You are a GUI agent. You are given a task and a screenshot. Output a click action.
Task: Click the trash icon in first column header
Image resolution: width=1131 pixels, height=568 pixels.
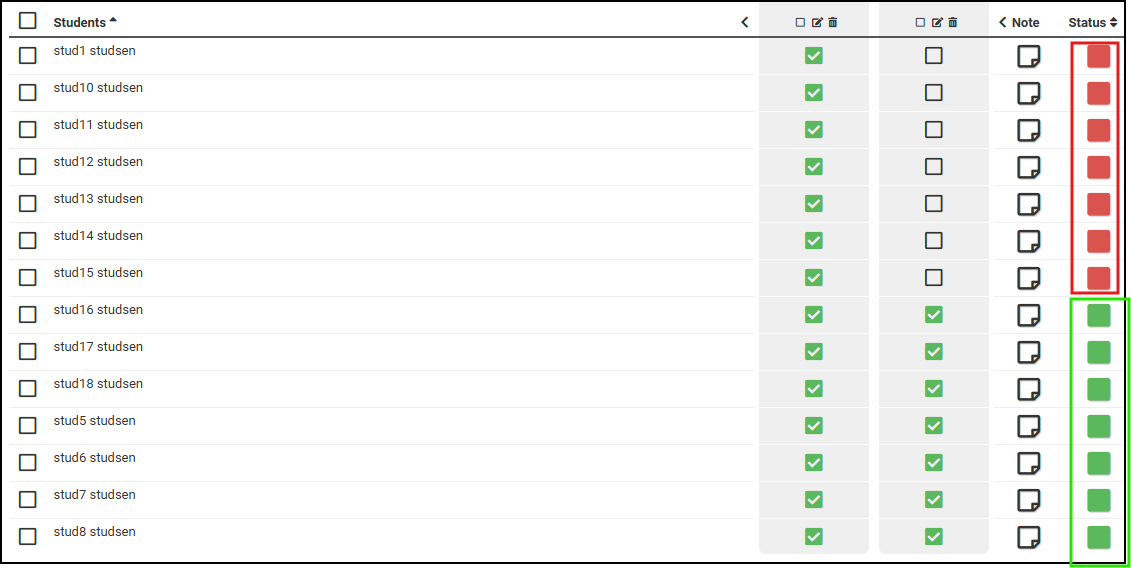[833, 23]
